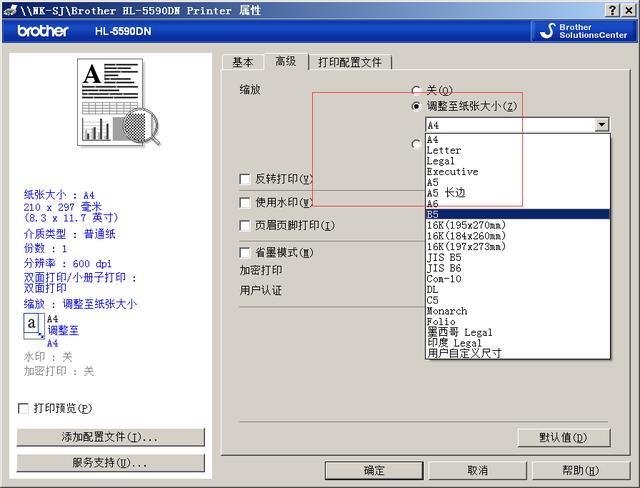Click the 服务支持 button

point(110,463)
